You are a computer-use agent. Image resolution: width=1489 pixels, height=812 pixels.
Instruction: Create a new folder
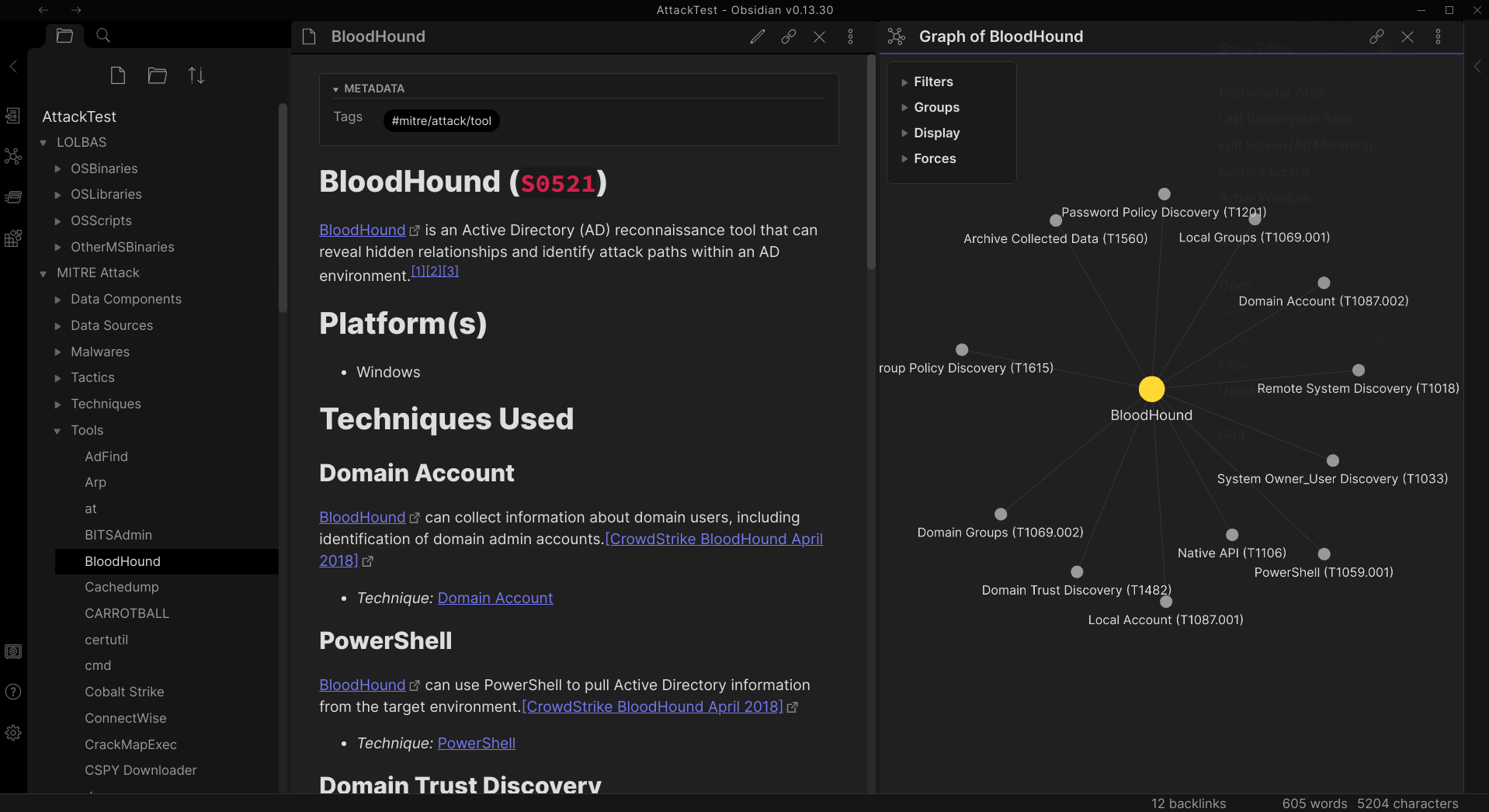tap(158, 75)
